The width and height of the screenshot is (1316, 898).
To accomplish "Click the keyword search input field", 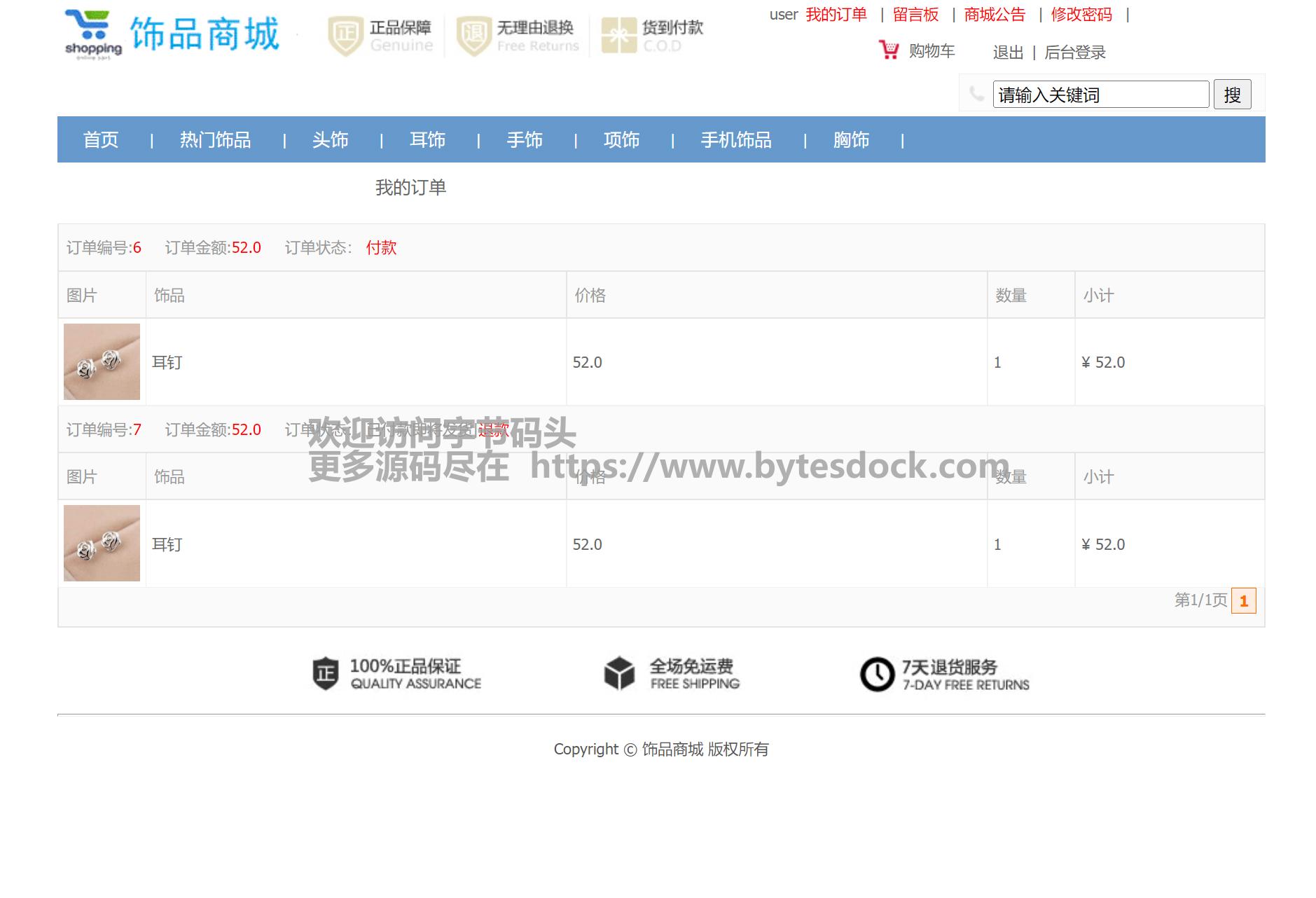I will (1100, 95).
